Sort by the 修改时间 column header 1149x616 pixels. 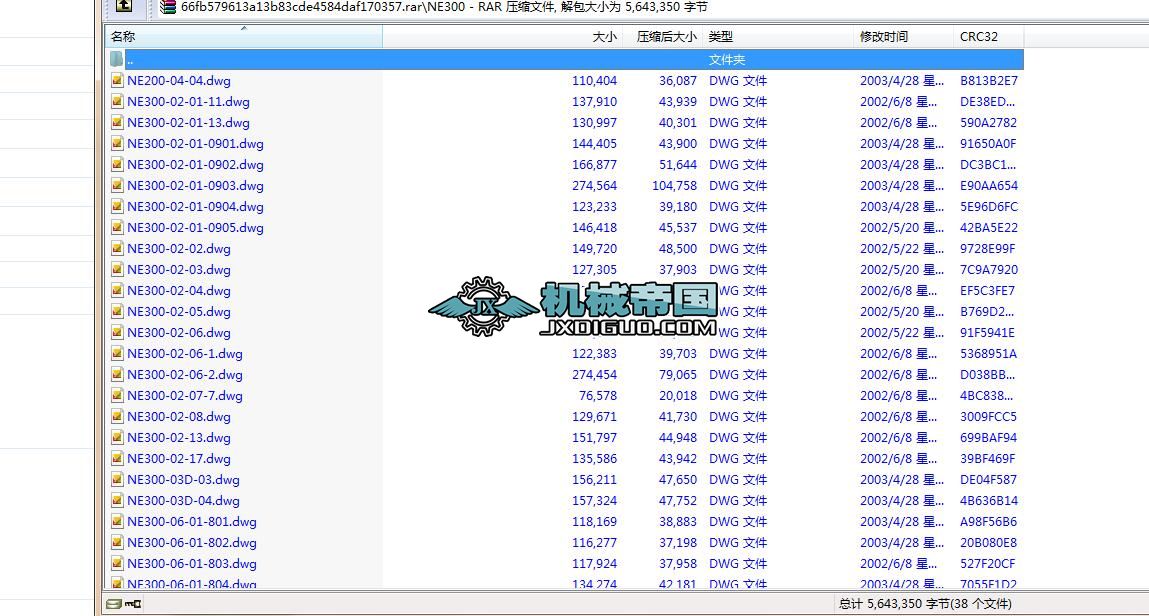pos(904,37)
